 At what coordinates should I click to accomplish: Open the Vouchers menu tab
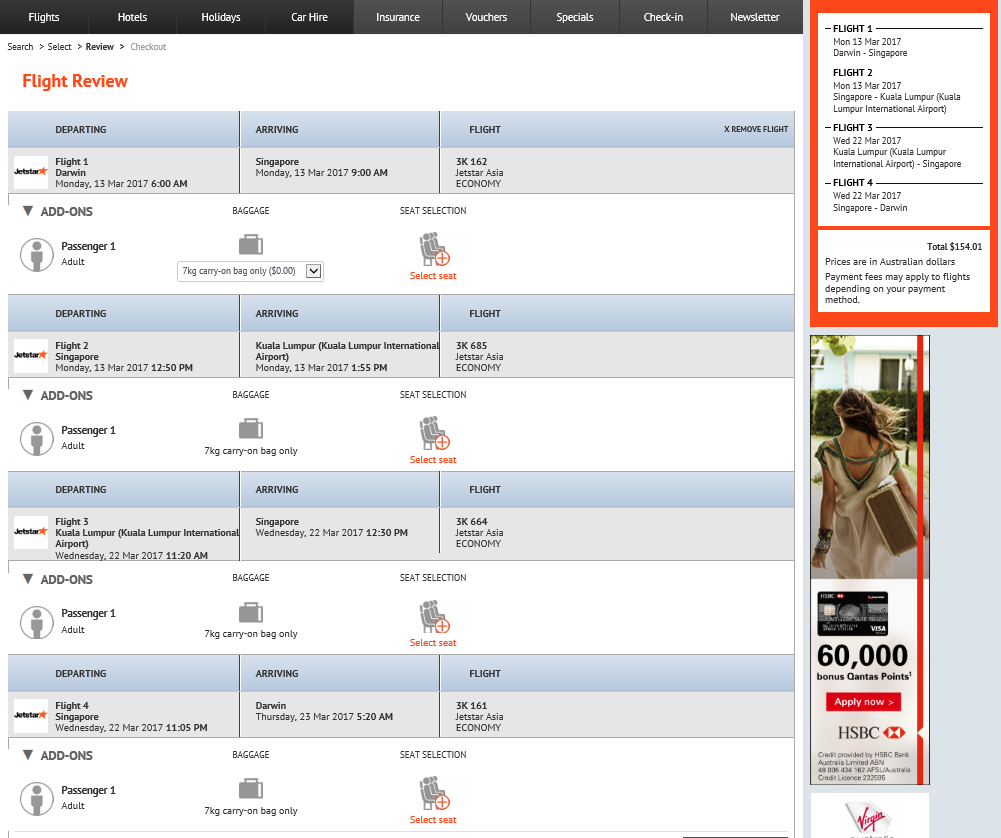point(486,17)
